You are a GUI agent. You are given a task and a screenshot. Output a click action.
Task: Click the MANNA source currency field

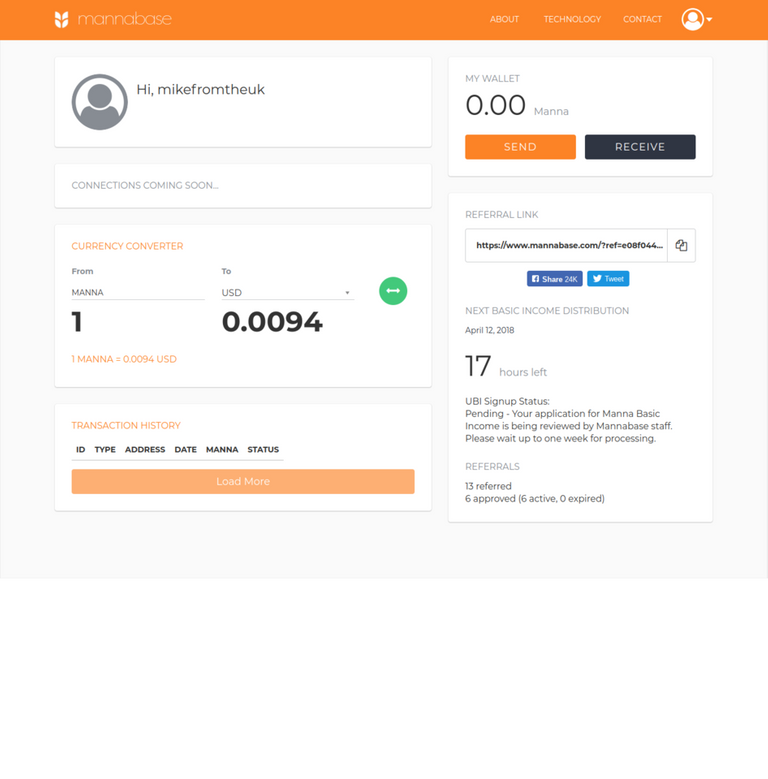[138, 293]
